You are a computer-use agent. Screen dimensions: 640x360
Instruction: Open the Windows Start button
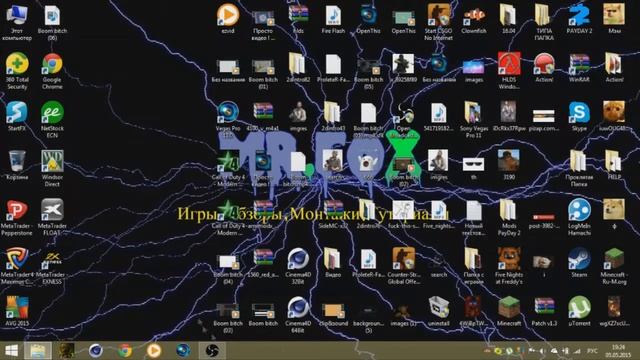[11, 351]
